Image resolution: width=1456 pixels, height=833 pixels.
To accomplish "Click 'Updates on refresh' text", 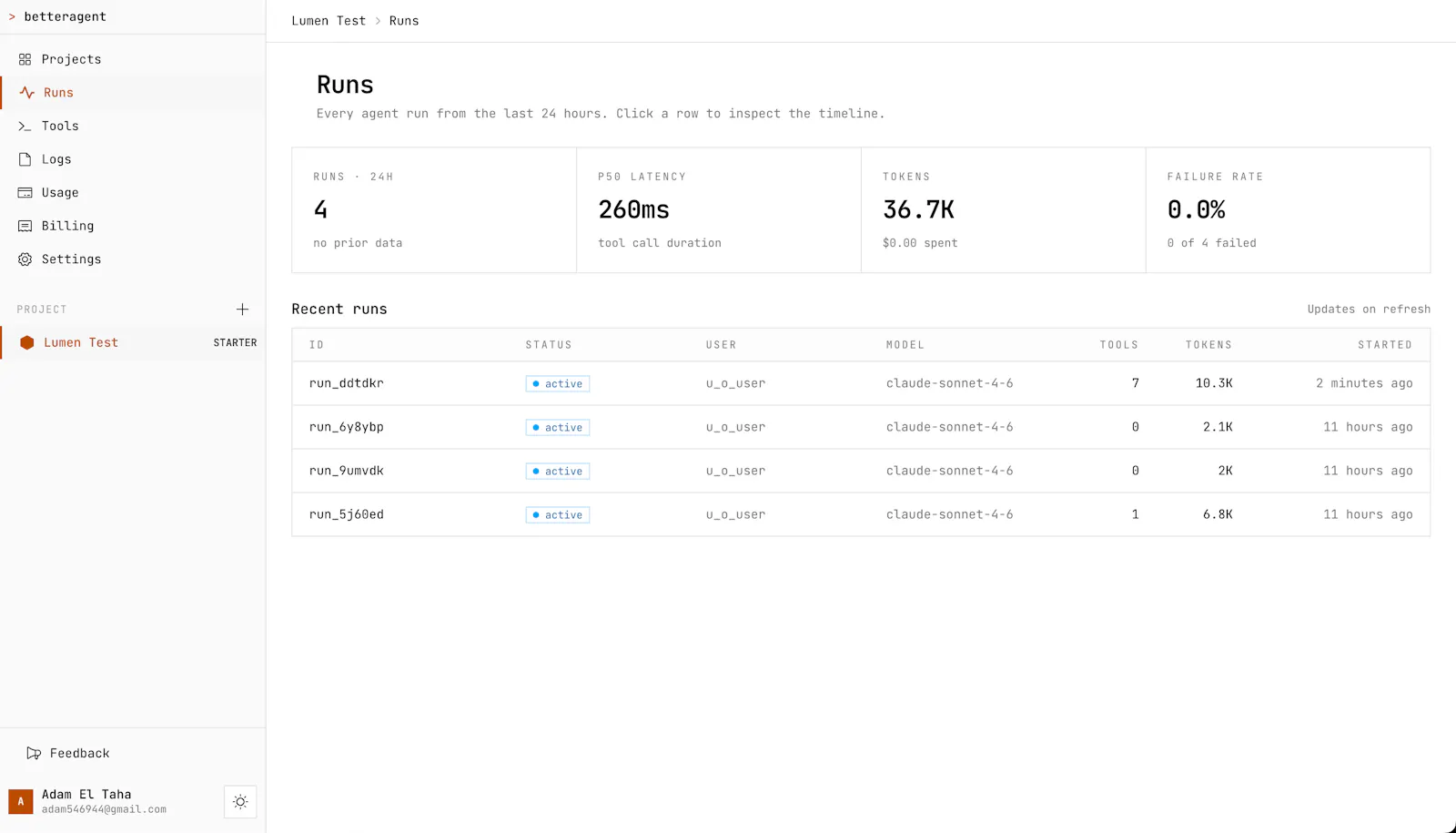I will (1369, 310).
